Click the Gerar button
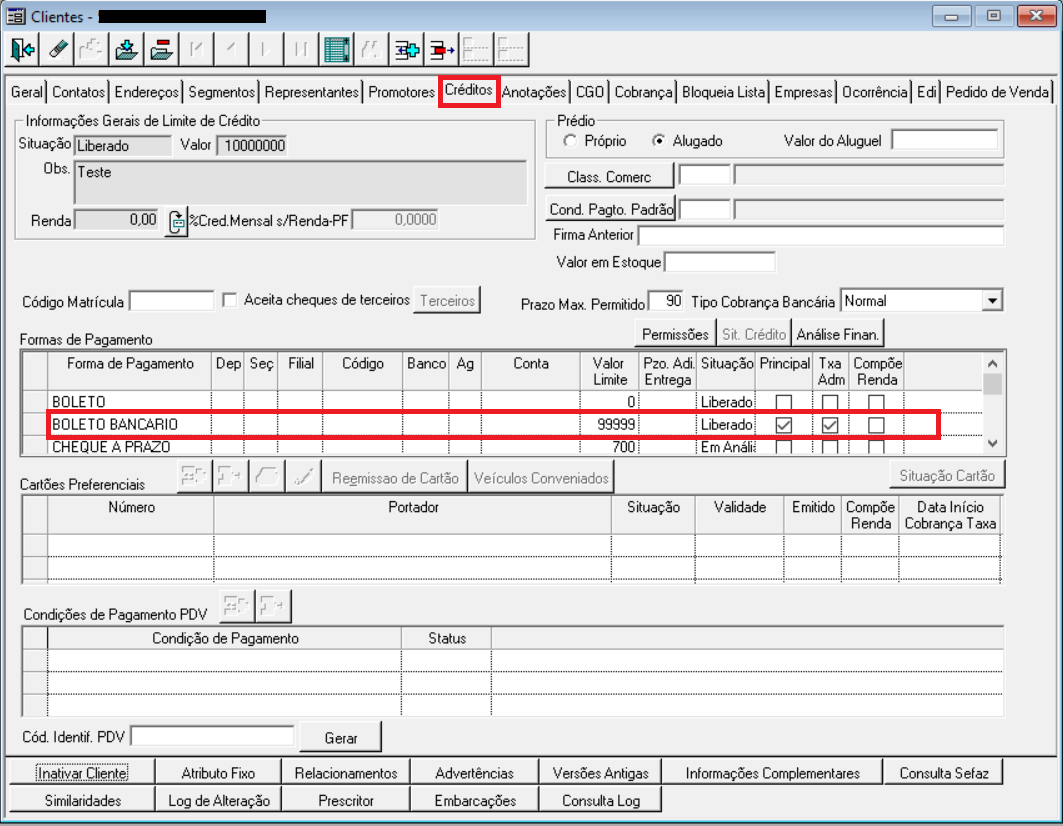This screenshot has width=1063, height=826. point(341,737)
